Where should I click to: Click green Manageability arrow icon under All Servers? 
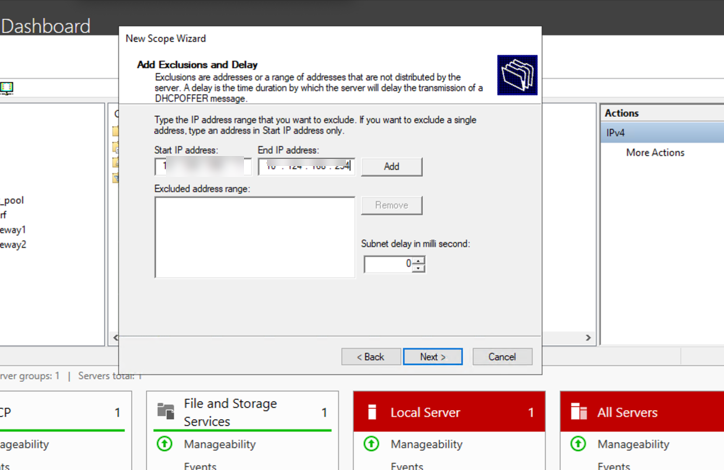point(578,444)
